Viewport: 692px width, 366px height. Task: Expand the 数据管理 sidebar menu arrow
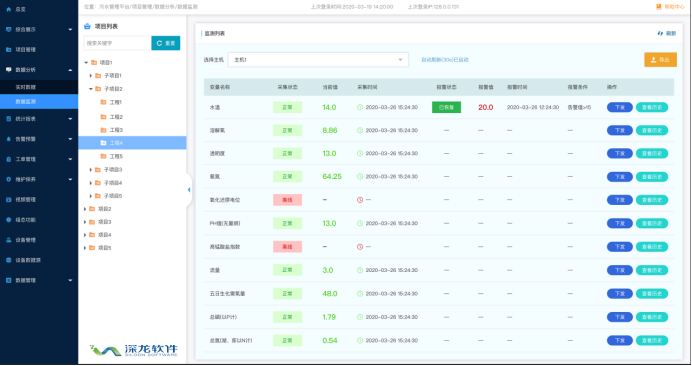[x=70, y=280]
